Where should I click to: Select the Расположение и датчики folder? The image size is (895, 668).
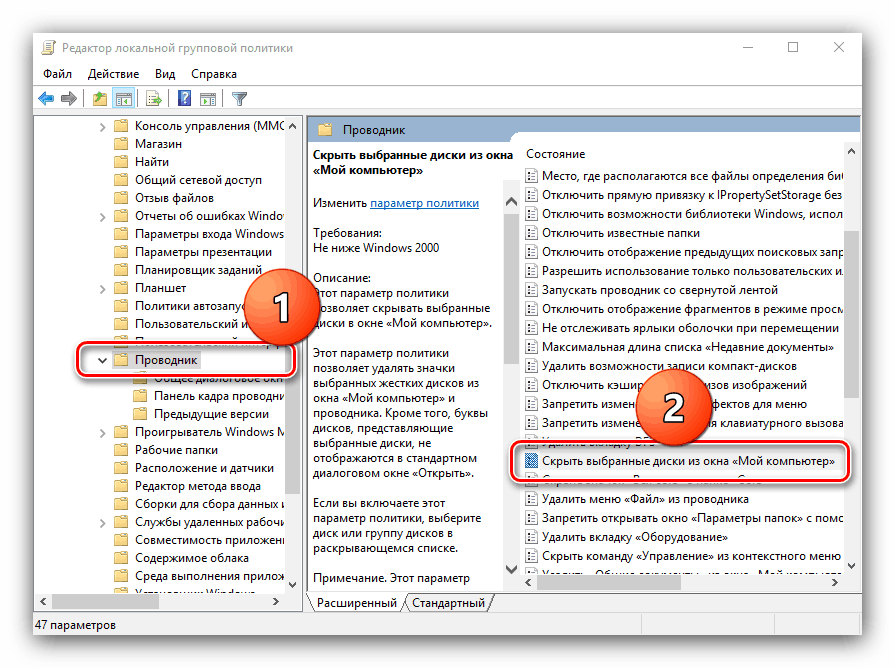tap(204, 468)
